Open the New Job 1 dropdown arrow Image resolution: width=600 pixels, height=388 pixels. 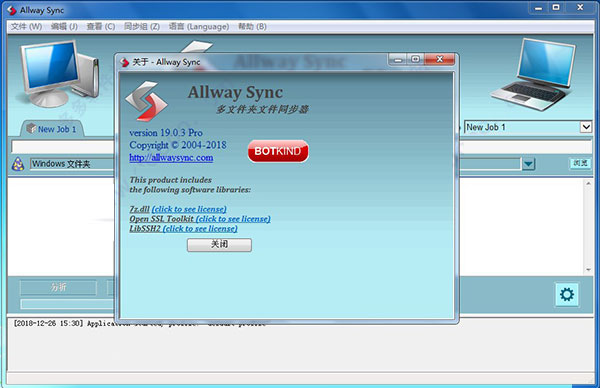tap(586, 127)
